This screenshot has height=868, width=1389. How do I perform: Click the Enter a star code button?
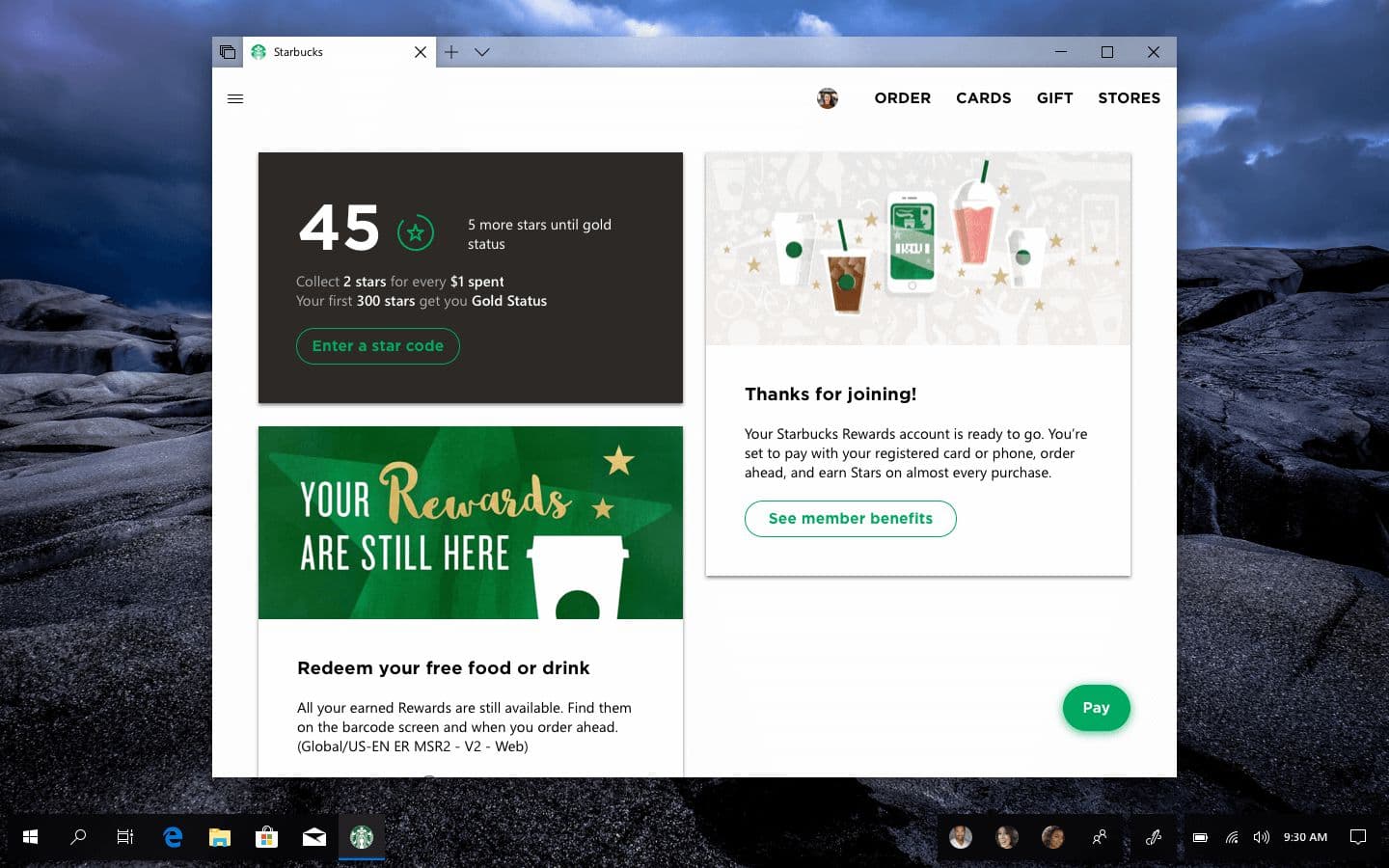click(377, 345)
